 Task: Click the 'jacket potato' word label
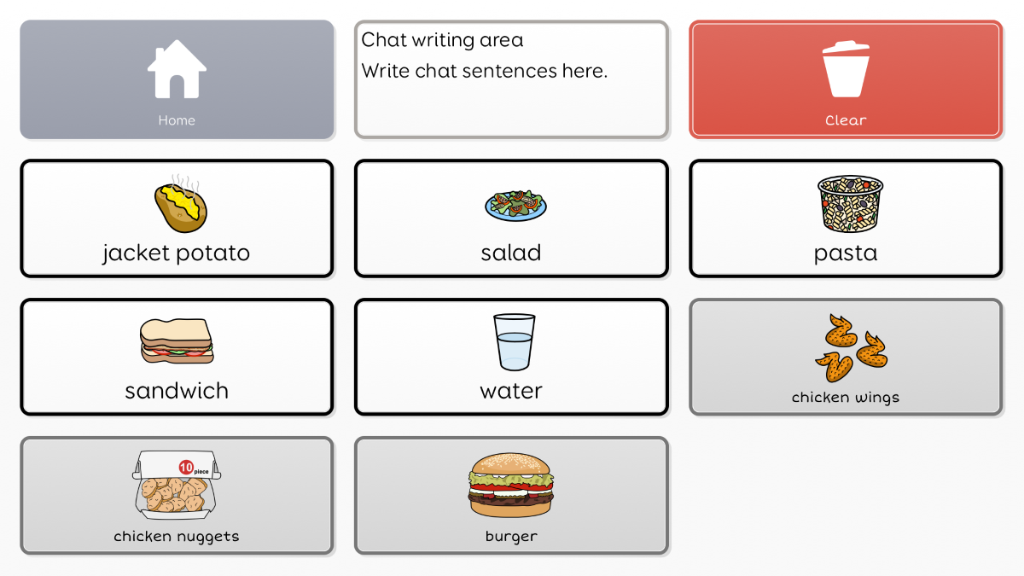(176, 253)
